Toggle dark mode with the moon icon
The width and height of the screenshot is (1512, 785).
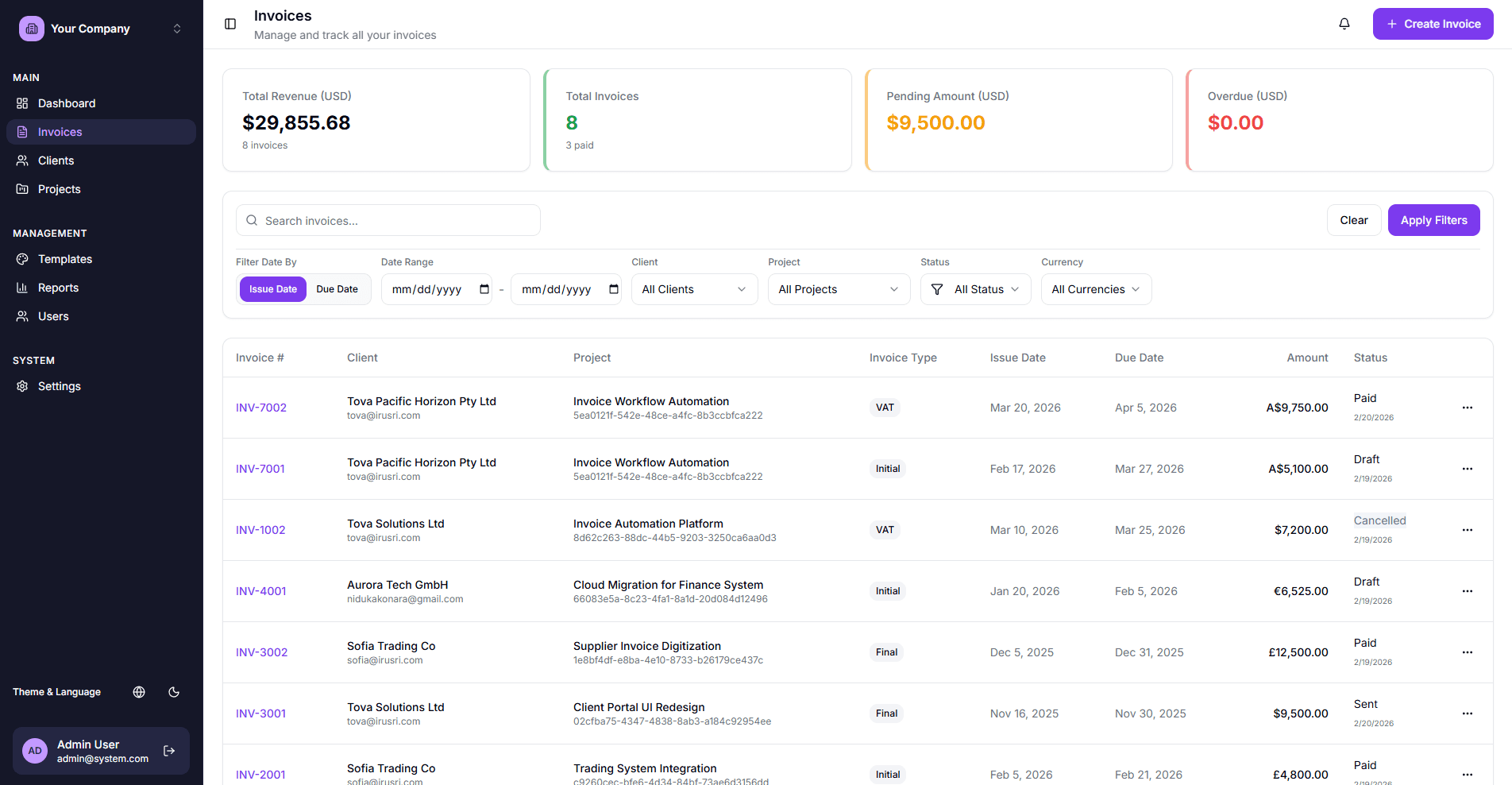click(x=174, y=692)
